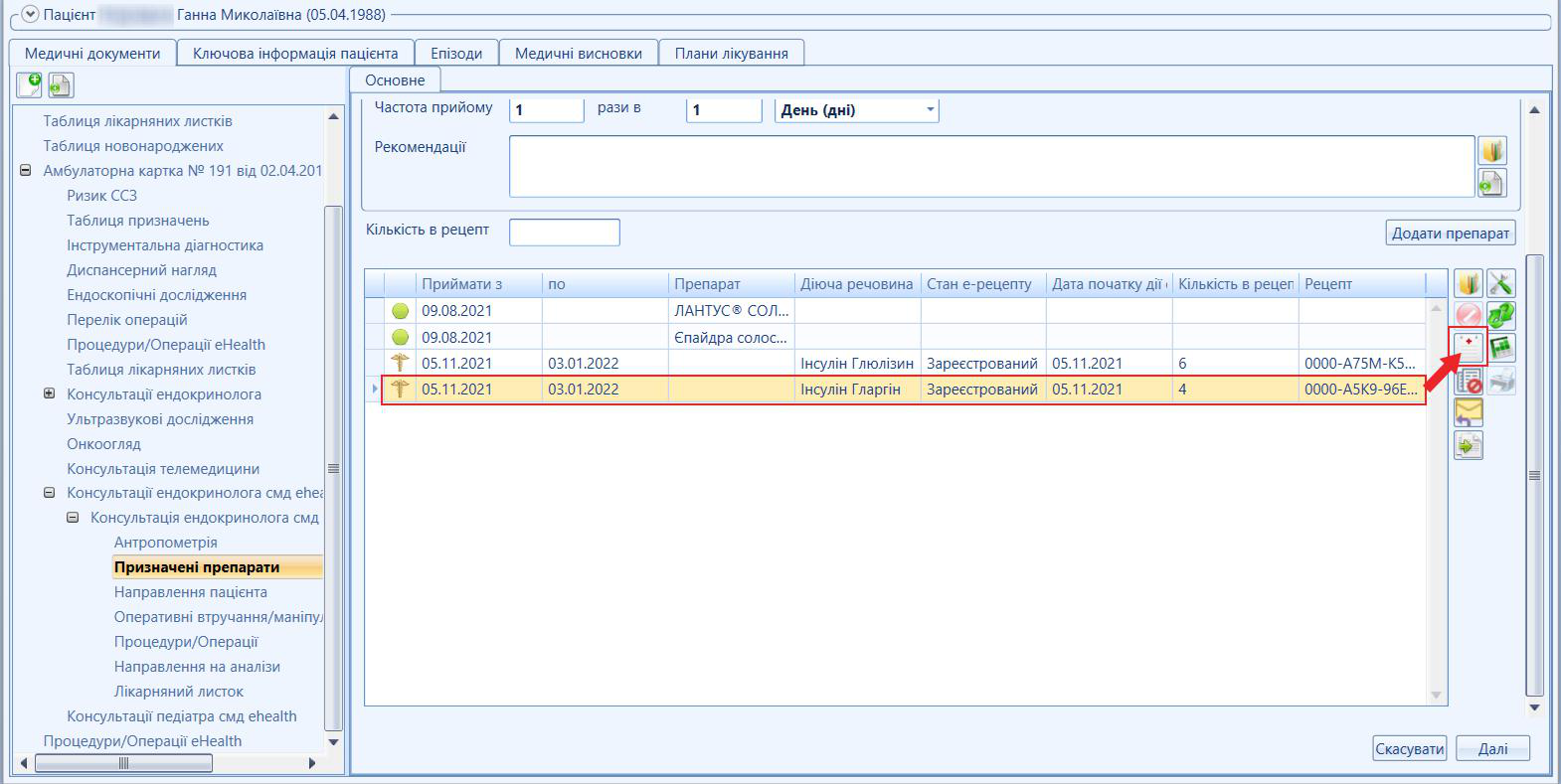
Task: Select Направлення пацієнта tree item
Action: tap(190, 591)
